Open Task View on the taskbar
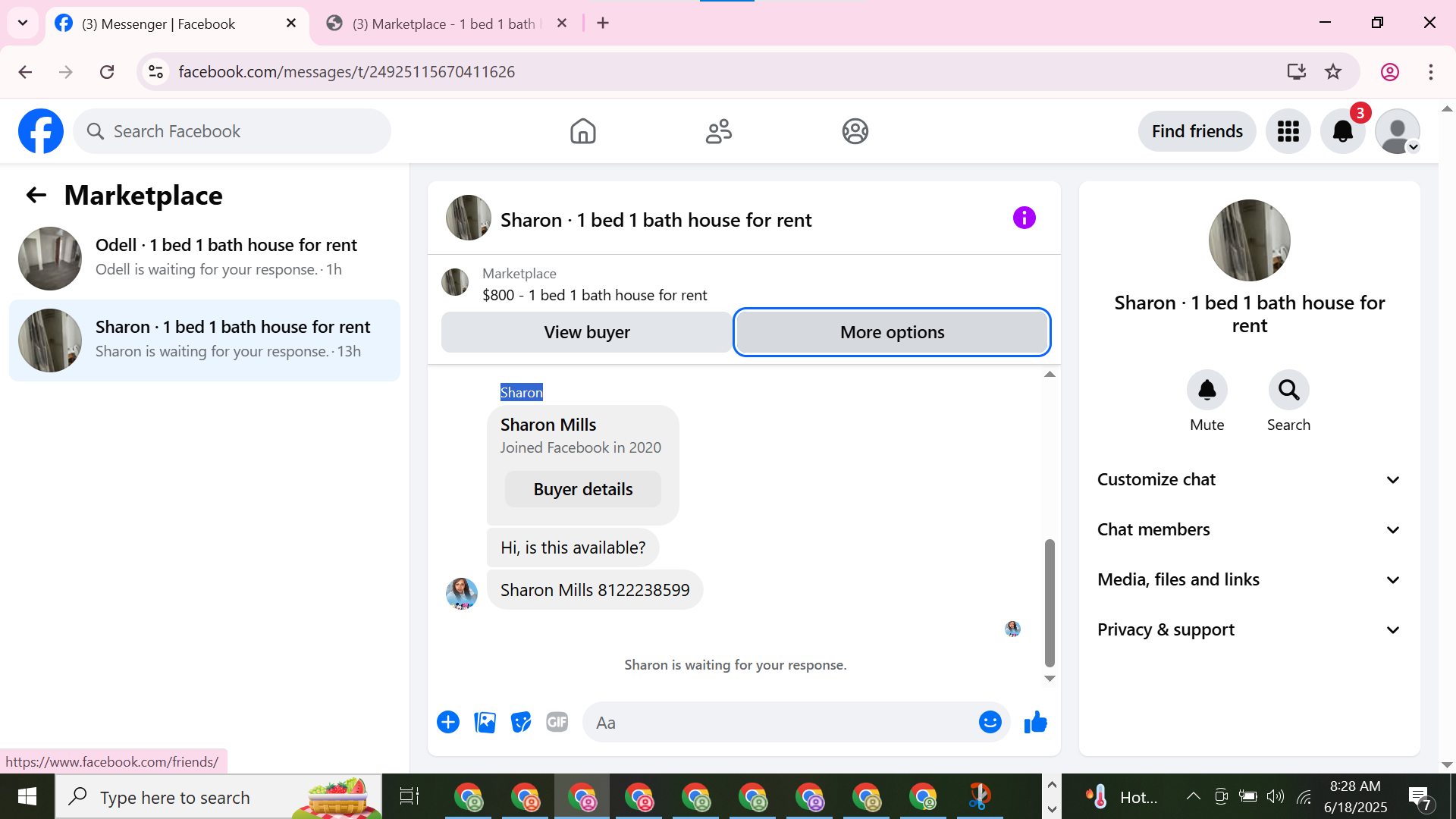This screenshot has height=819, width=1456. (x=409, y=796)
